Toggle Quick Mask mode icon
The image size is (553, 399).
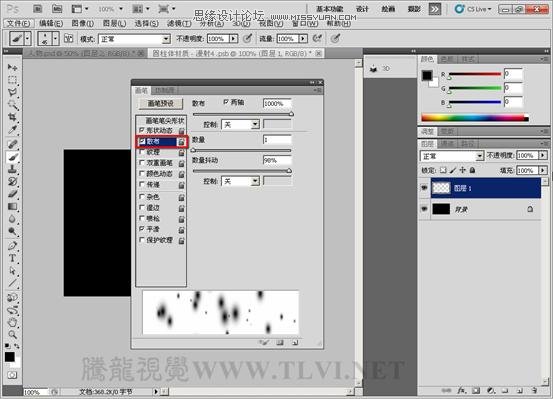pos(12,375)
